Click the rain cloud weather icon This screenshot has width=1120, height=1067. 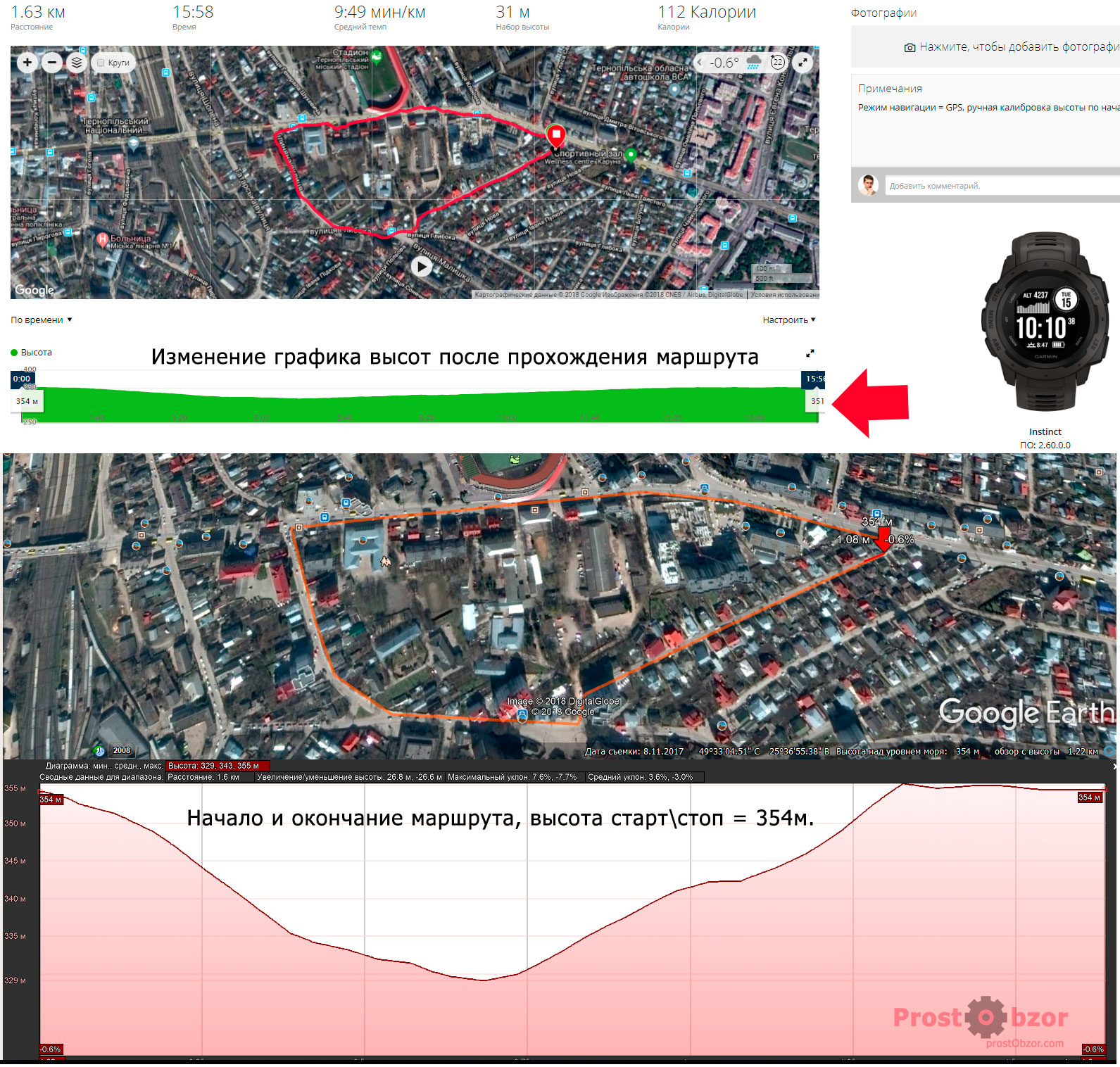click(x=754, y=63)
